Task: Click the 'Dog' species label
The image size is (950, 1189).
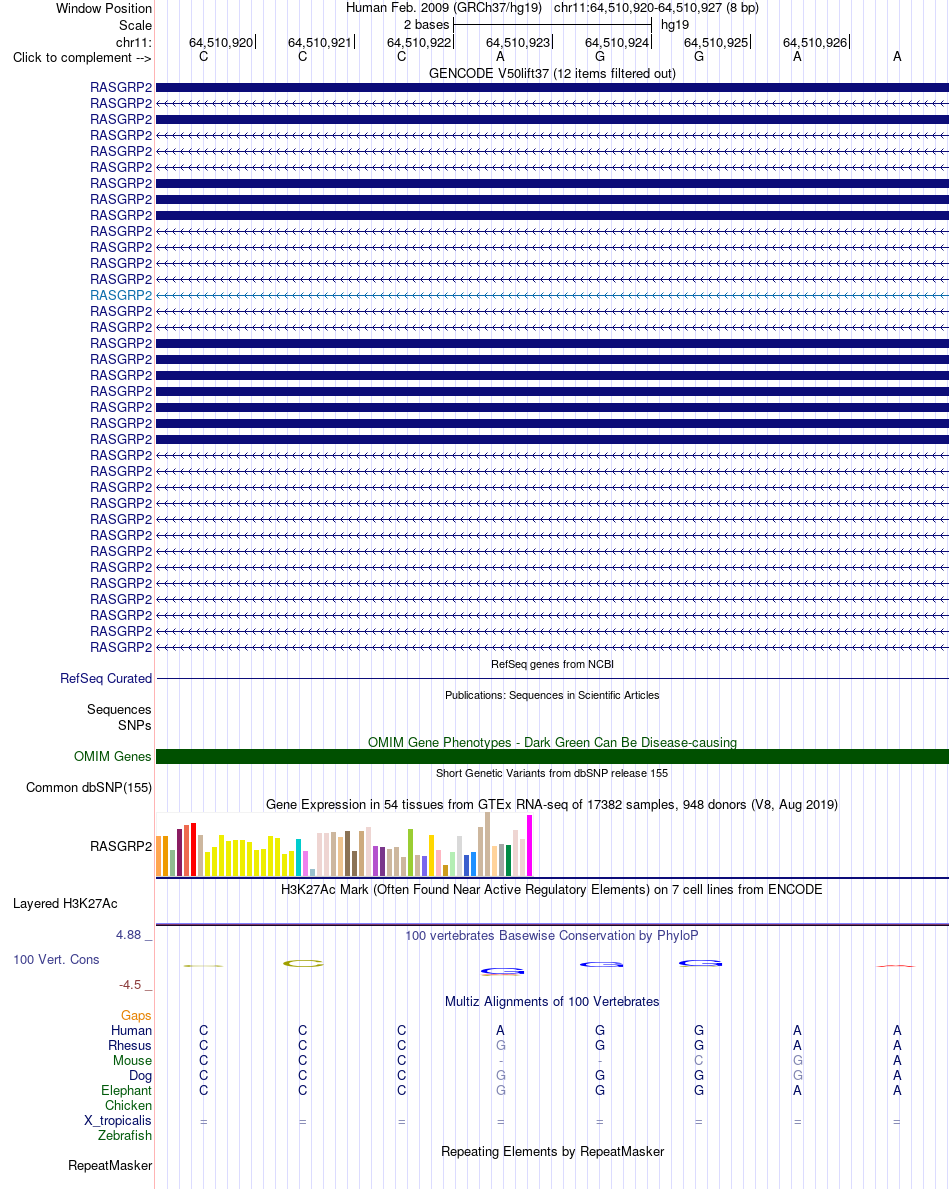Action: [x=140, y=1075]
